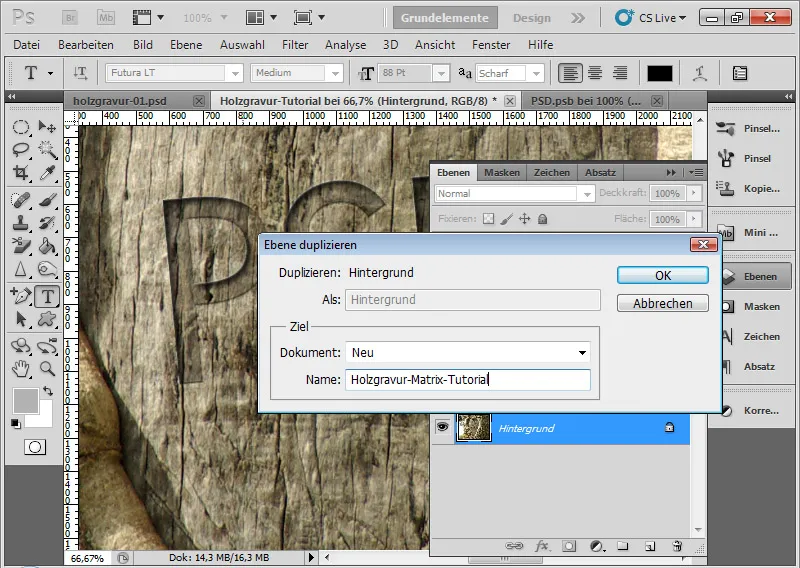800x568 pixels.
Task: Select the Brush tool
Action: [x=47, y=200]
